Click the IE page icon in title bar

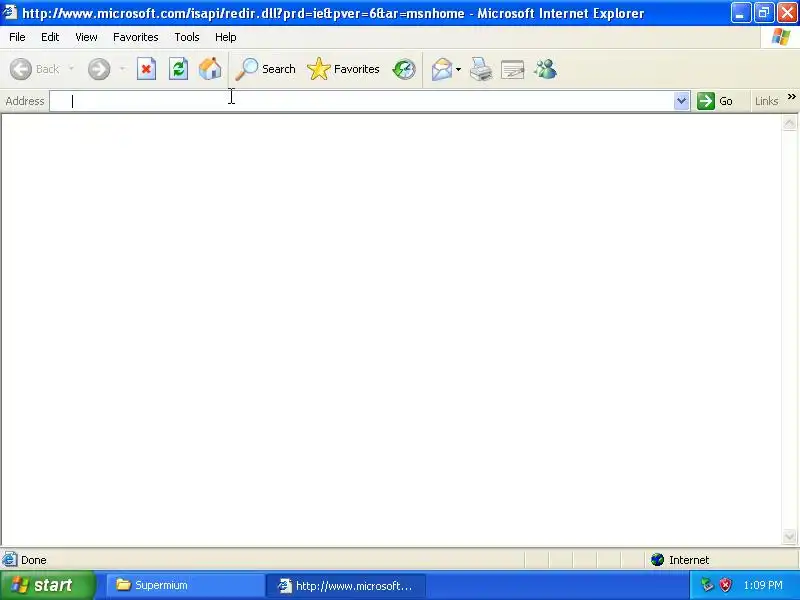pos(10,12)
